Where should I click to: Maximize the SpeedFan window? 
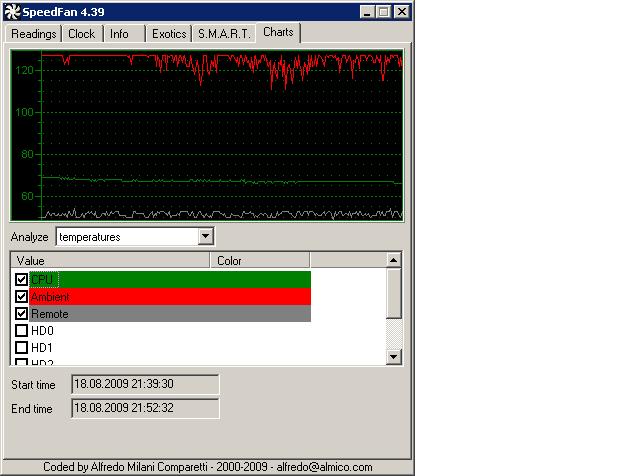click(383, 12)
